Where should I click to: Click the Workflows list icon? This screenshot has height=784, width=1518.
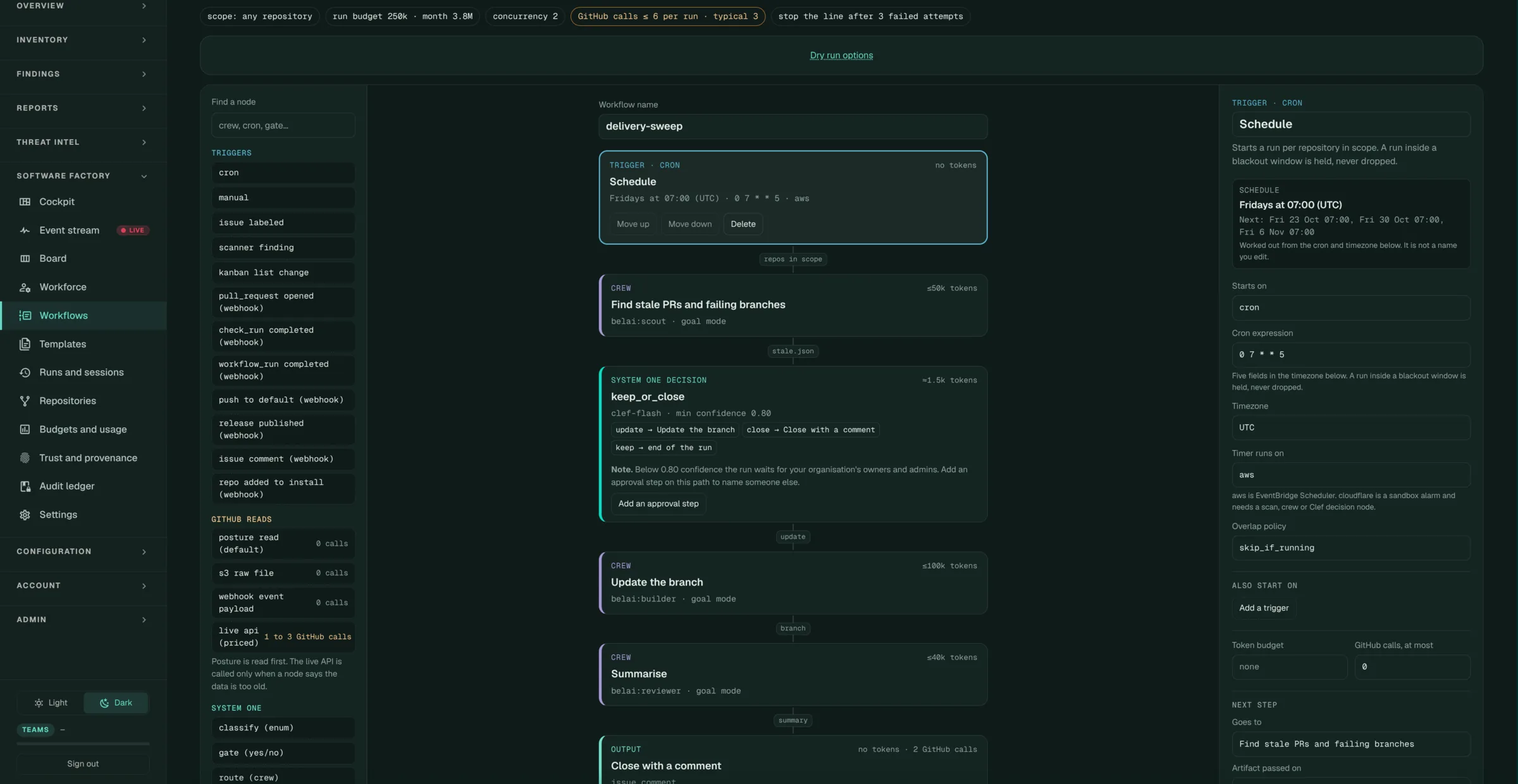25,315
